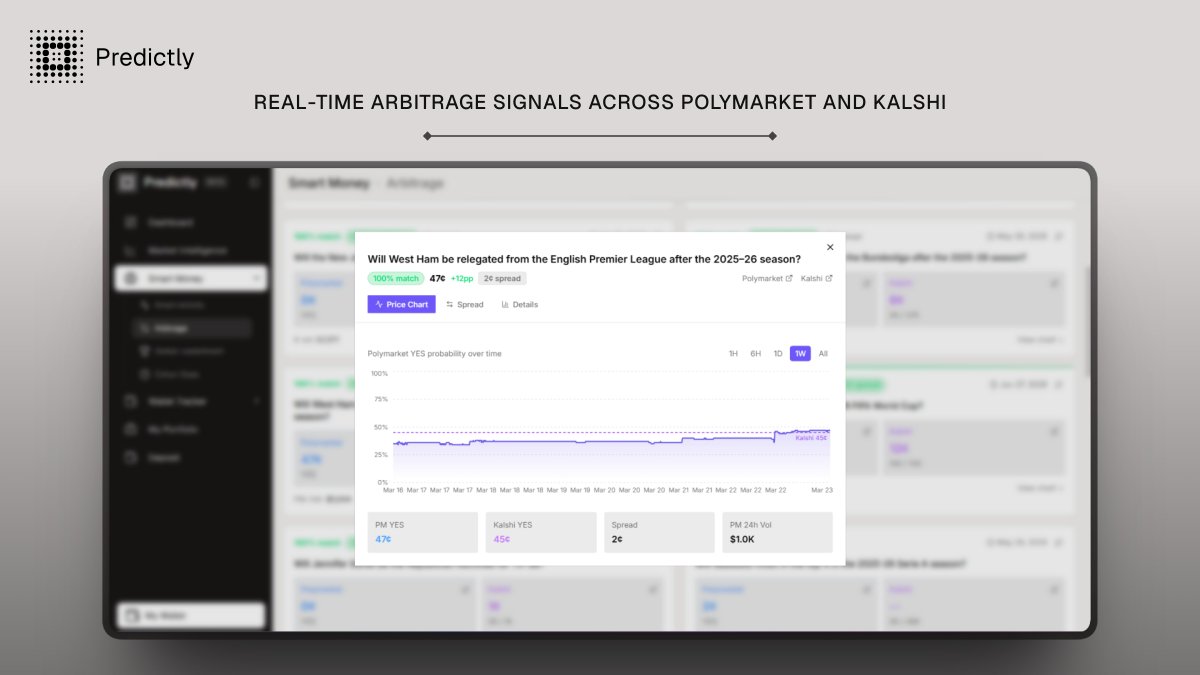Open My Portfolio in the sidebar
Screen dimensions: 1200x675
pos(172,429)
